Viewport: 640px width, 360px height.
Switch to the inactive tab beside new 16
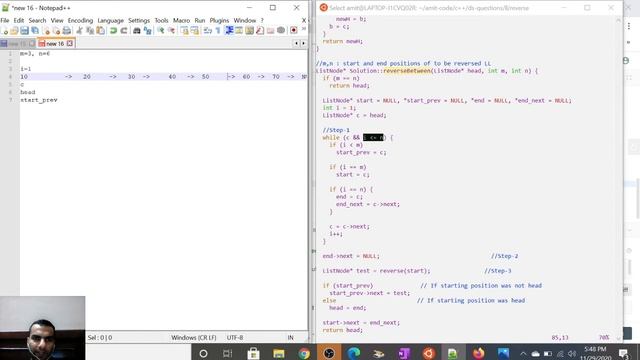click(18, 44)
